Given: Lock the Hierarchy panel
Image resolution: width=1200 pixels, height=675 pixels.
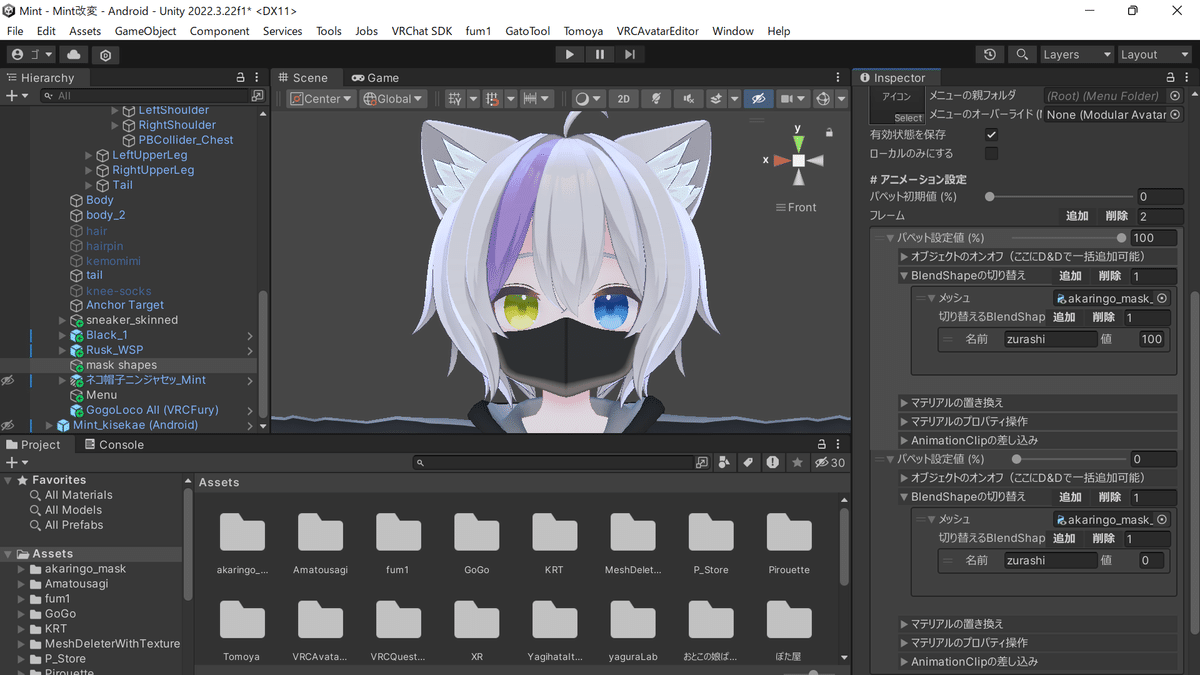Looking at the screenshot, I should (240, 77).
